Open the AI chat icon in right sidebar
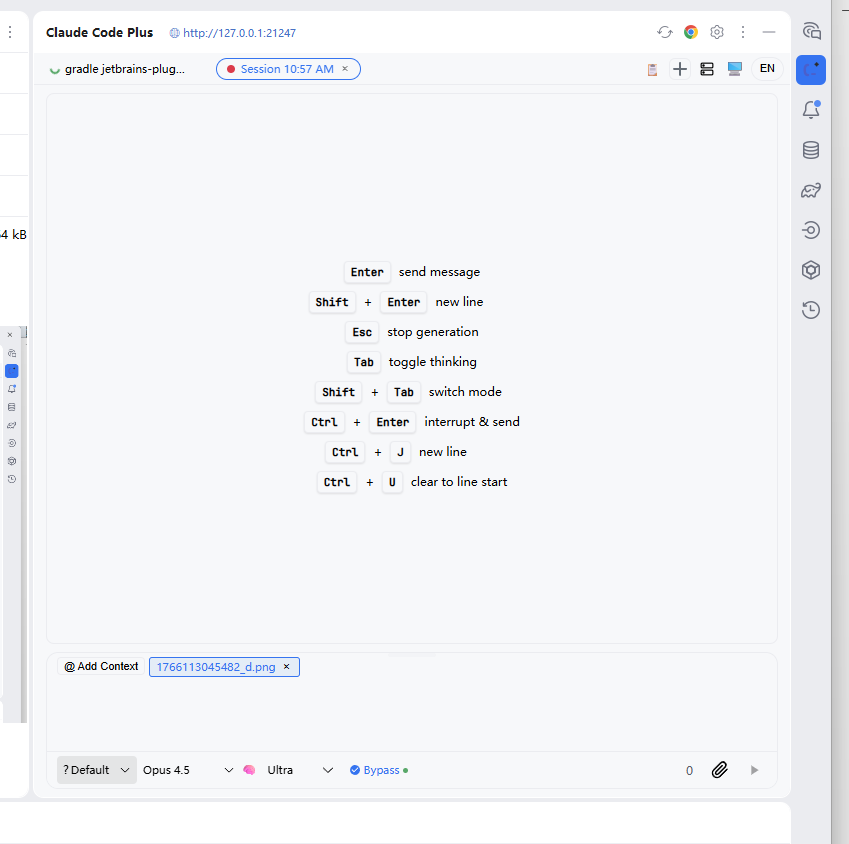Screen dimensions: 849x844 (811, 31)
